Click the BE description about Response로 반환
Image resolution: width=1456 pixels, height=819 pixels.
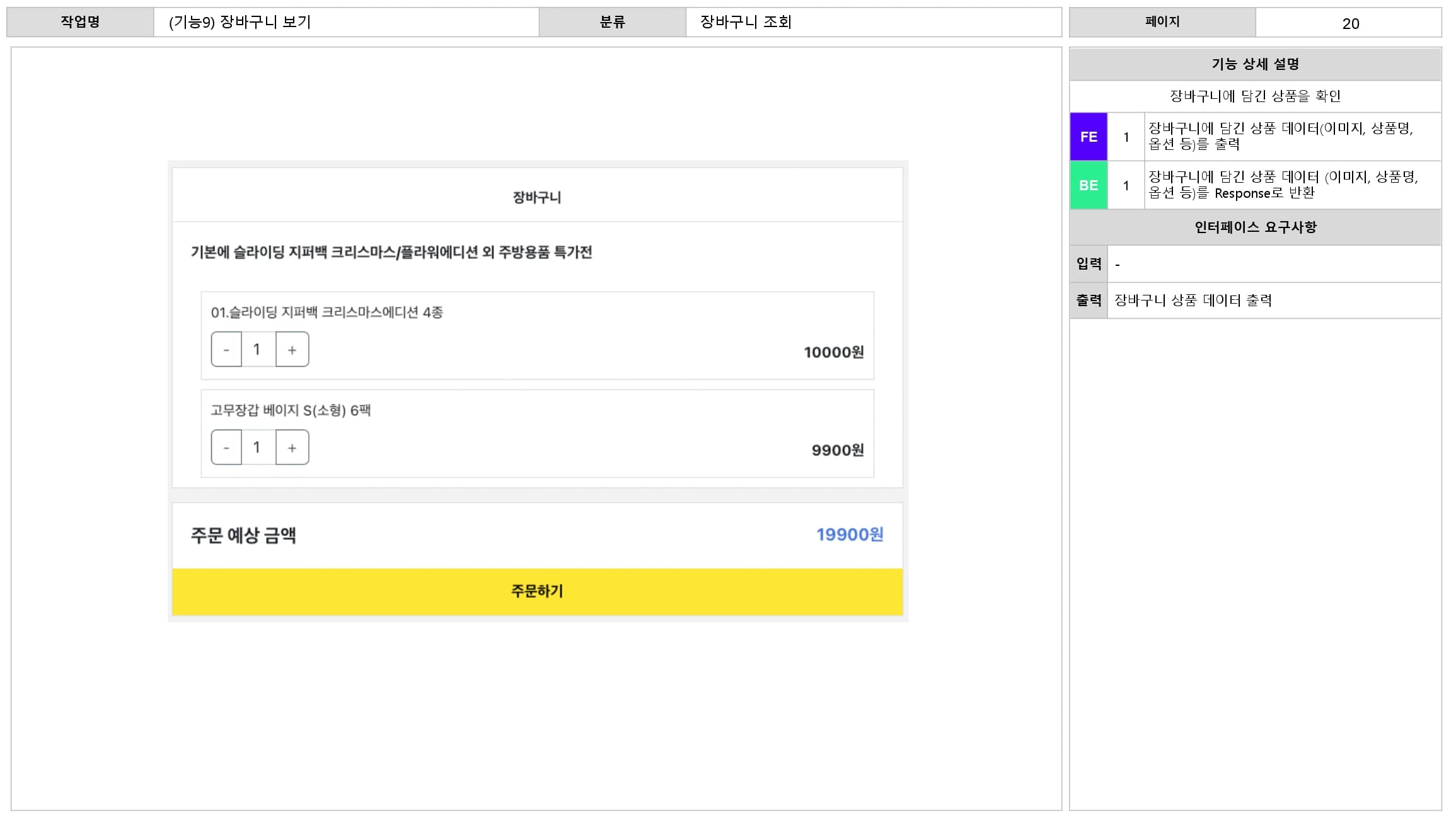coord(1293,185)
